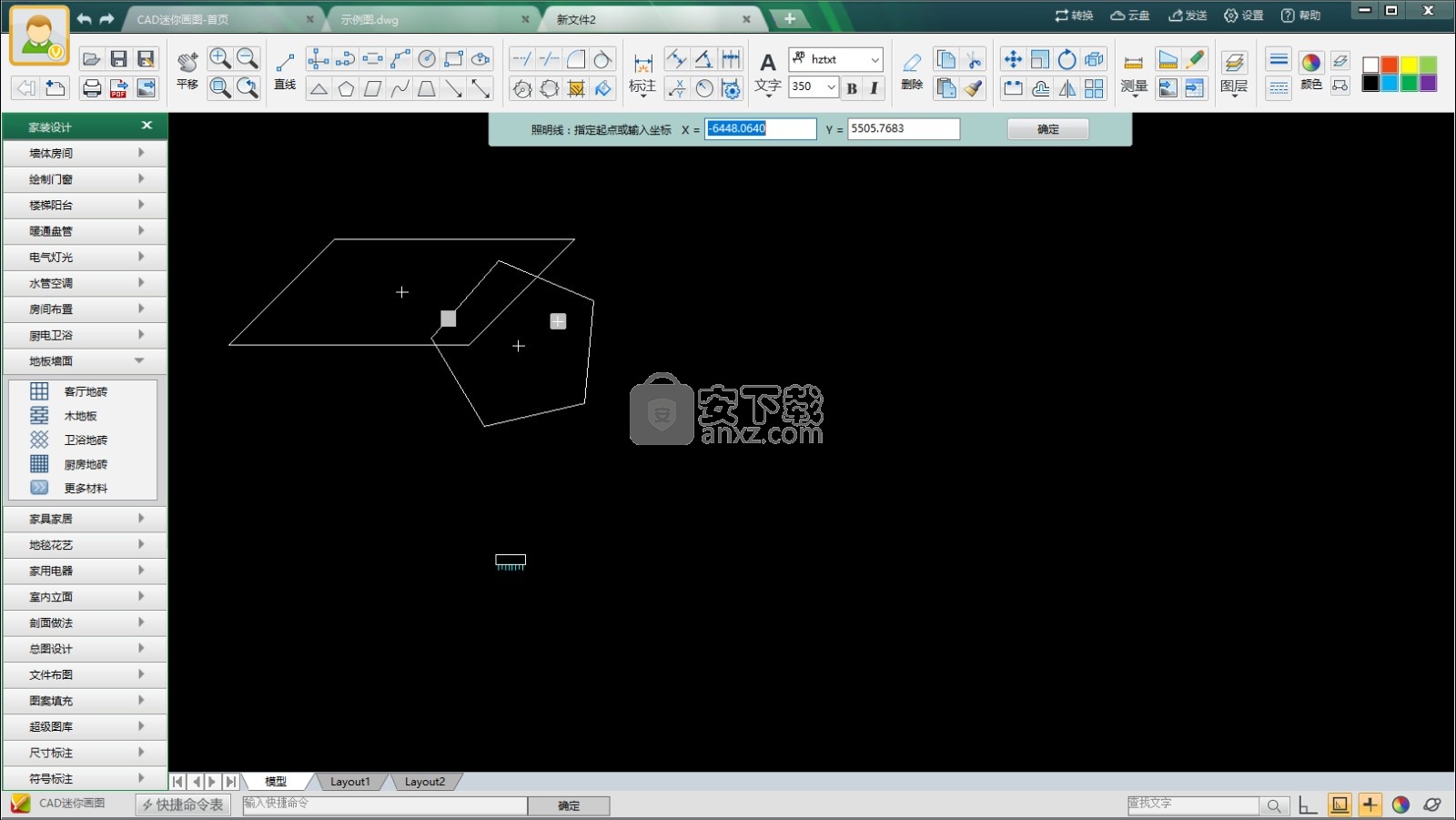Open the text (文字) tool

(x=768, y=73)
